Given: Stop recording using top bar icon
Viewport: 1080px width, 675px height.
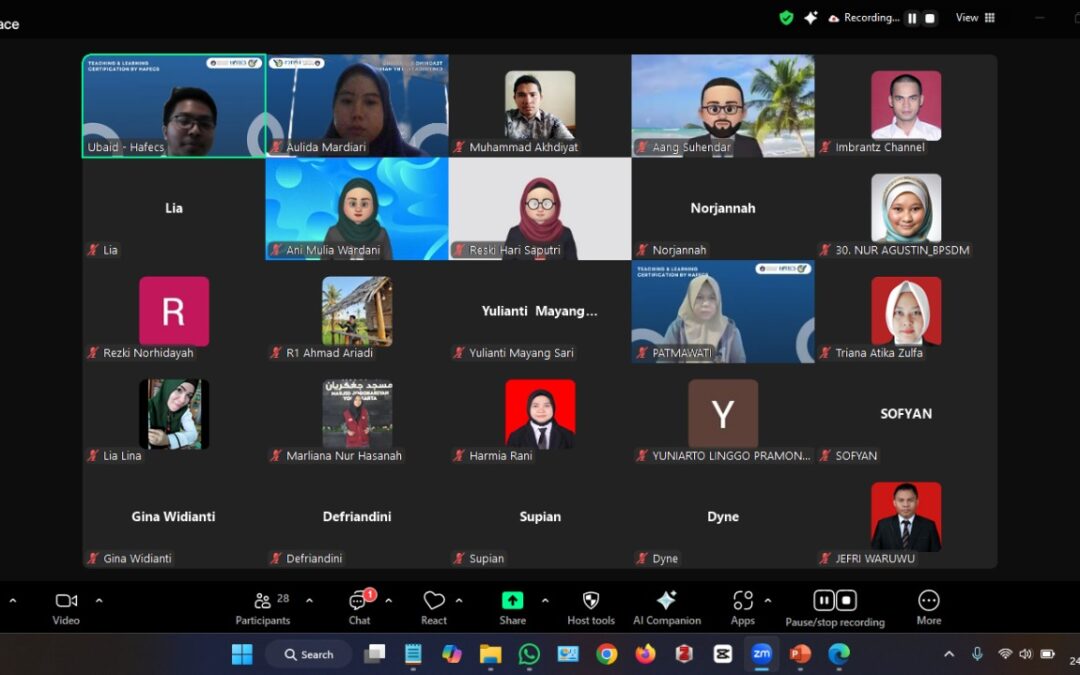Looking at the screenshot, I should [930, 19].
